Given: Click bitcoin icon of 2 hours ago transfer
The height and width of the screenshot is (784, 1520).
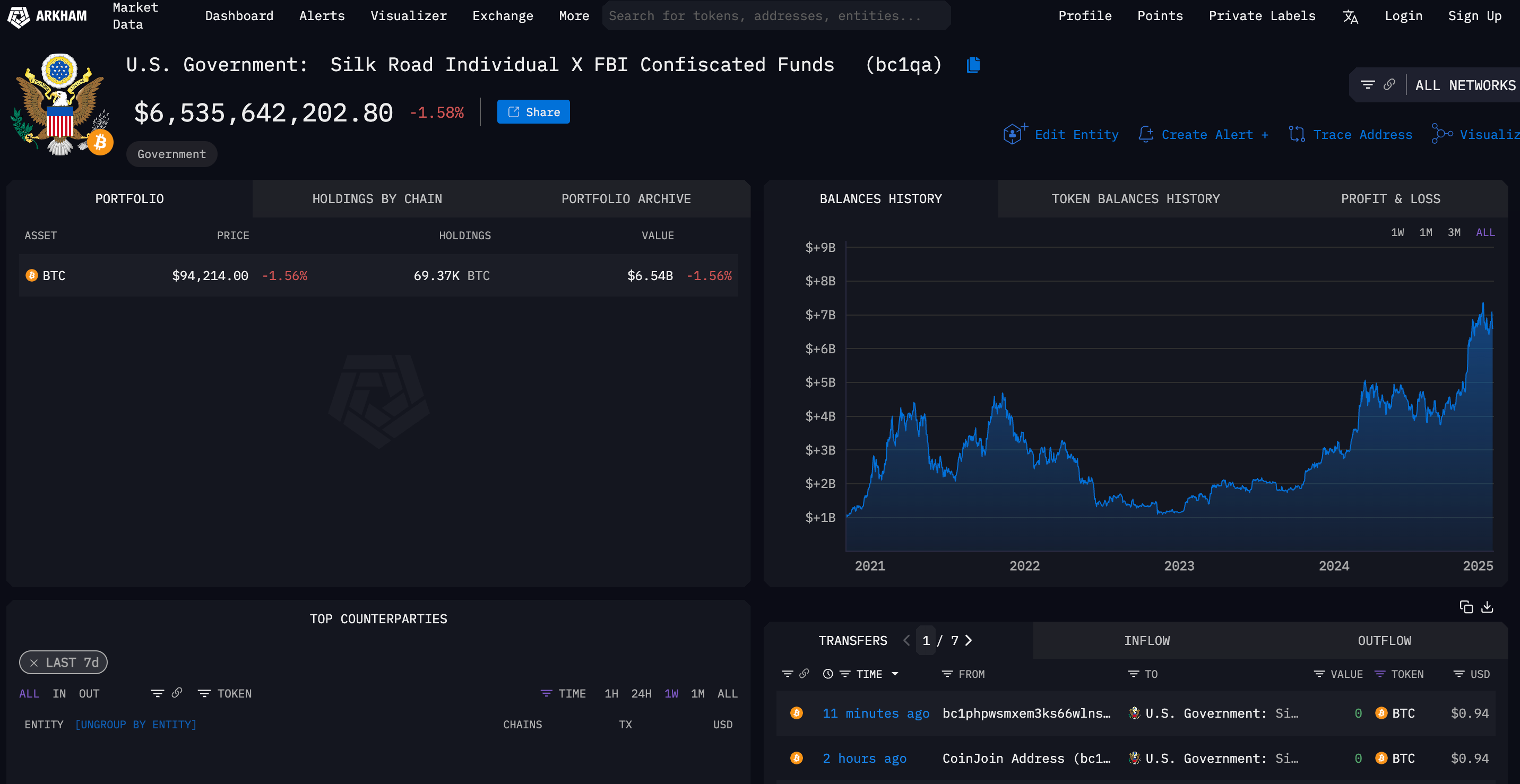Looking at the screenshot, I should pos(796,758).
